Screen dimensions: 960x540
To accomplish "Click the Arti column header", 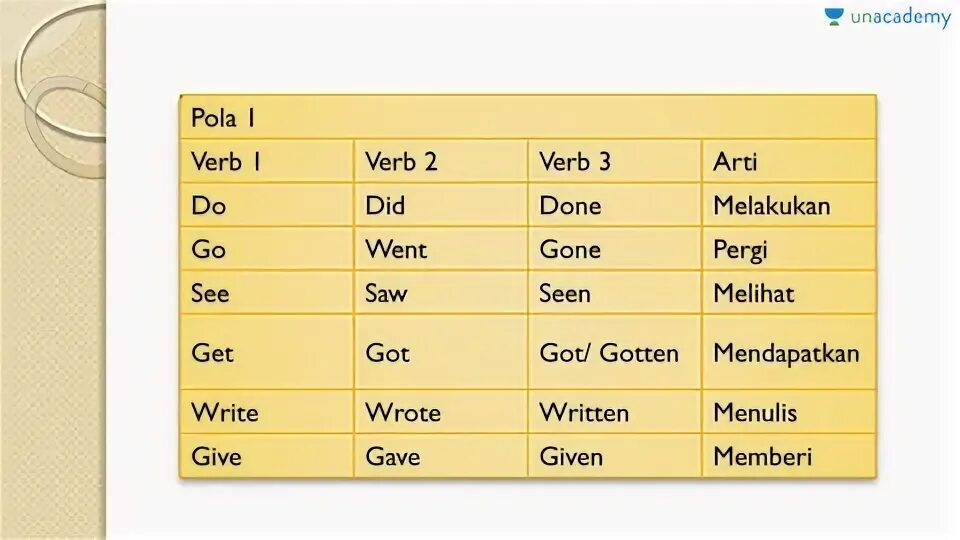I will coord(789,161).
